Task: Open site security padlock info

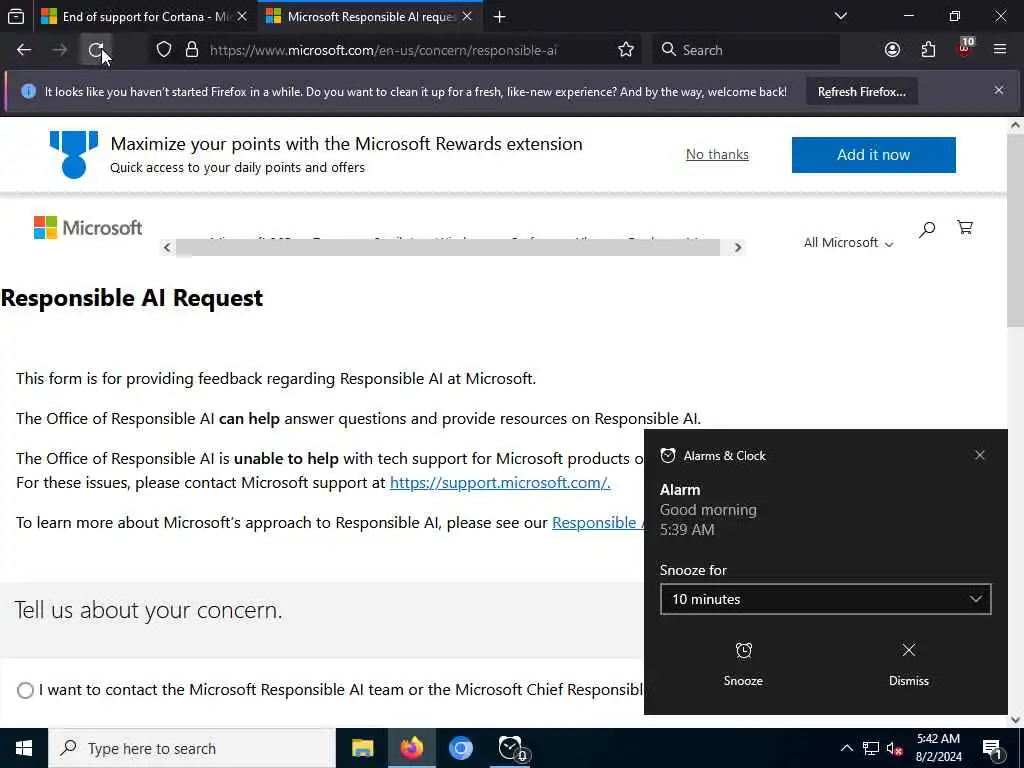Action: coord(191,50)
